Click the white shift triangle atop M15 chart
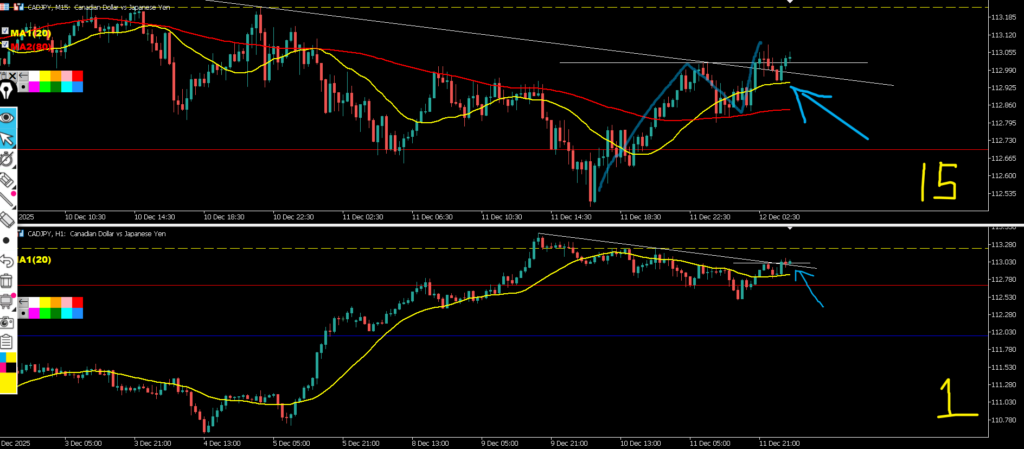 click(x=791, y=3)
